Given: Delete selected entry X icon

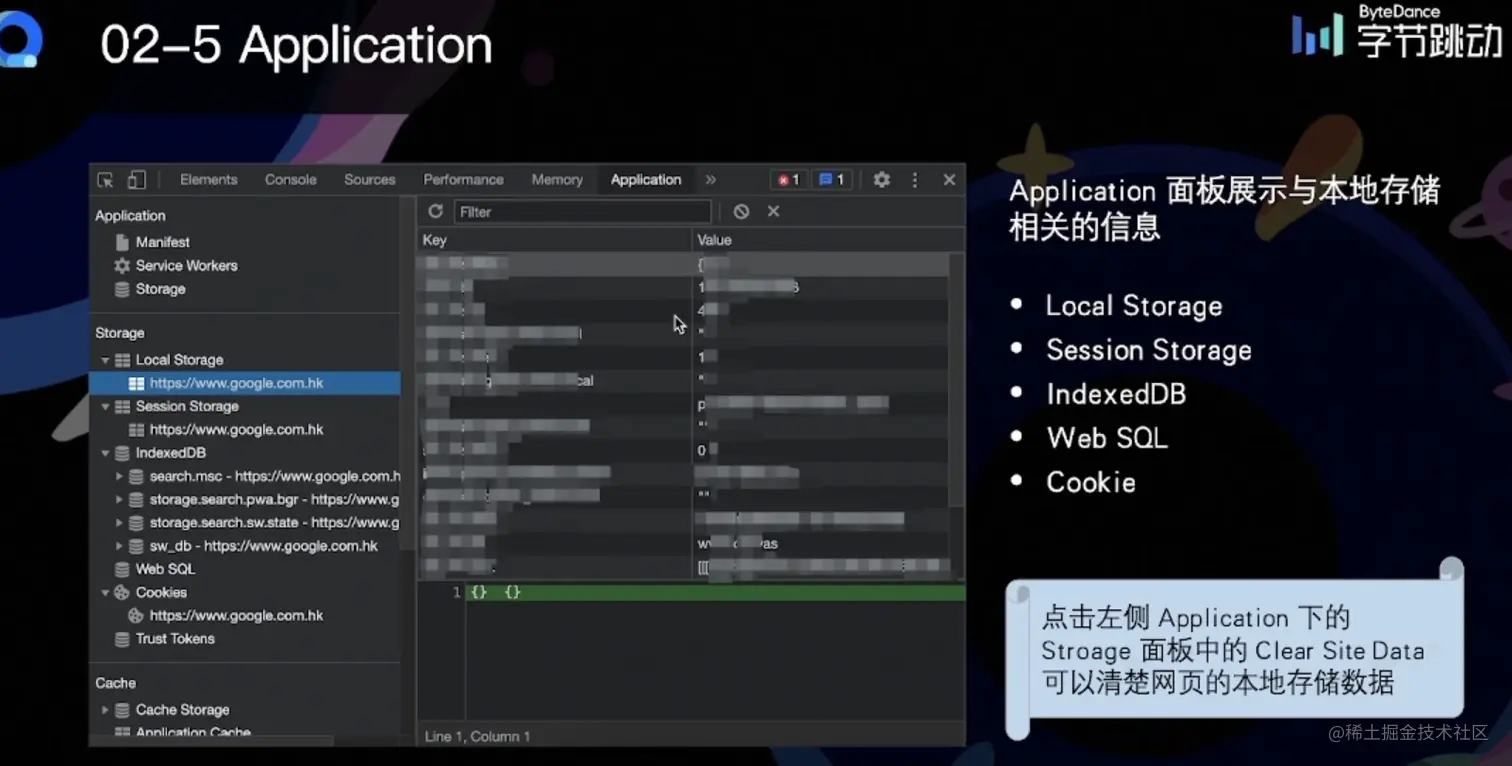Looking at the screenshot, I should click(773, 212).
